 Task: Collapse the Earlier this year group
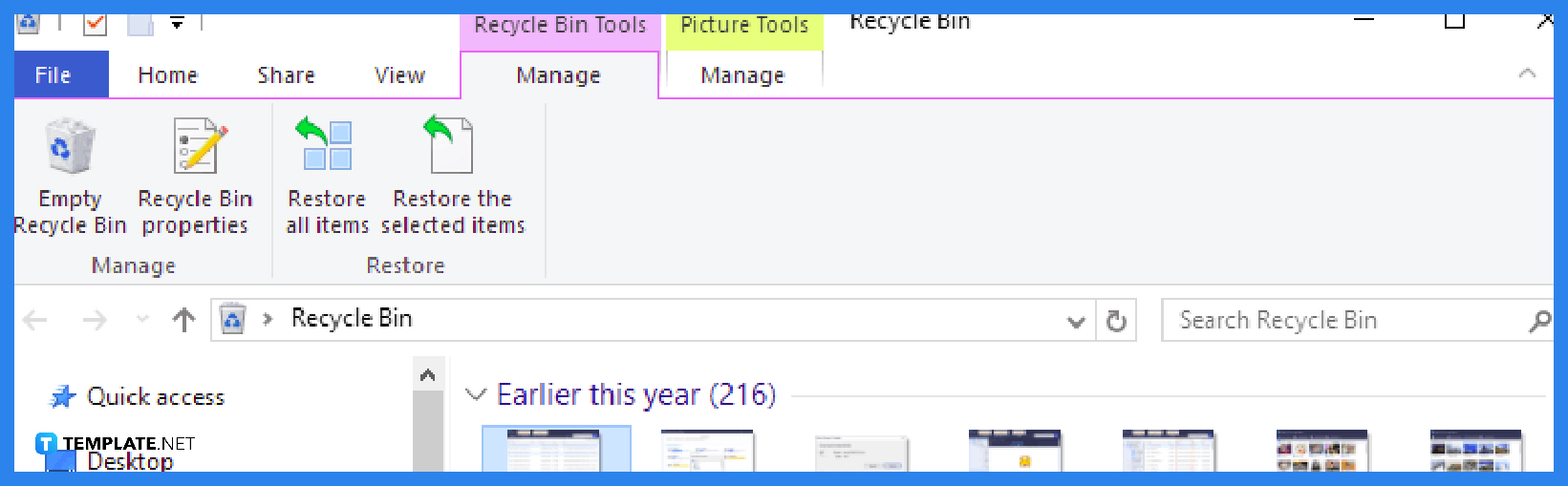[475, 394]
